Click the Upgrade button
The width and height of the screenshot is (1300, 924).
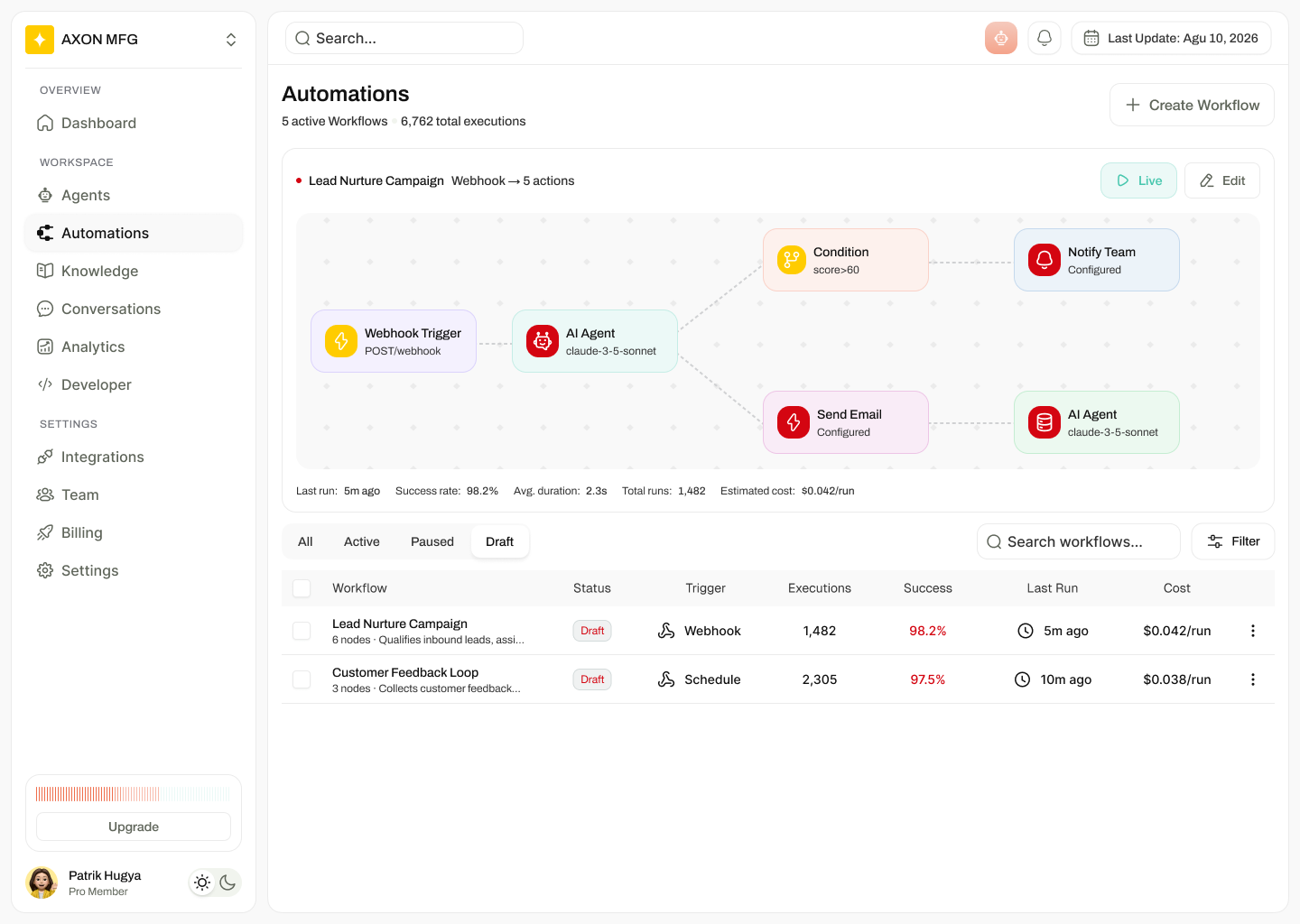[x=134, y=827]
